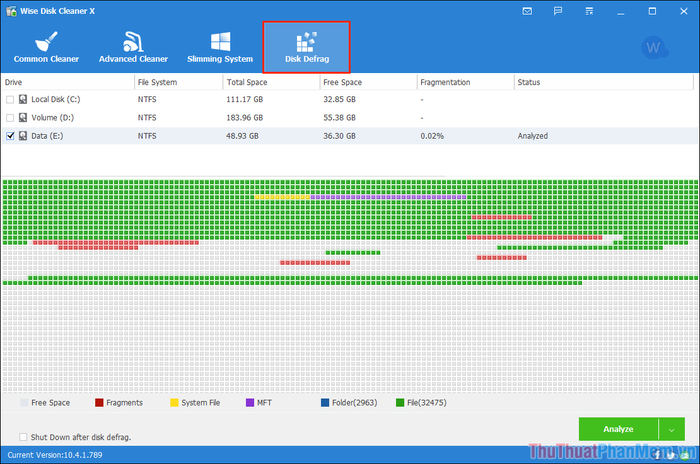Click the green Analyze button

point(618,429)
